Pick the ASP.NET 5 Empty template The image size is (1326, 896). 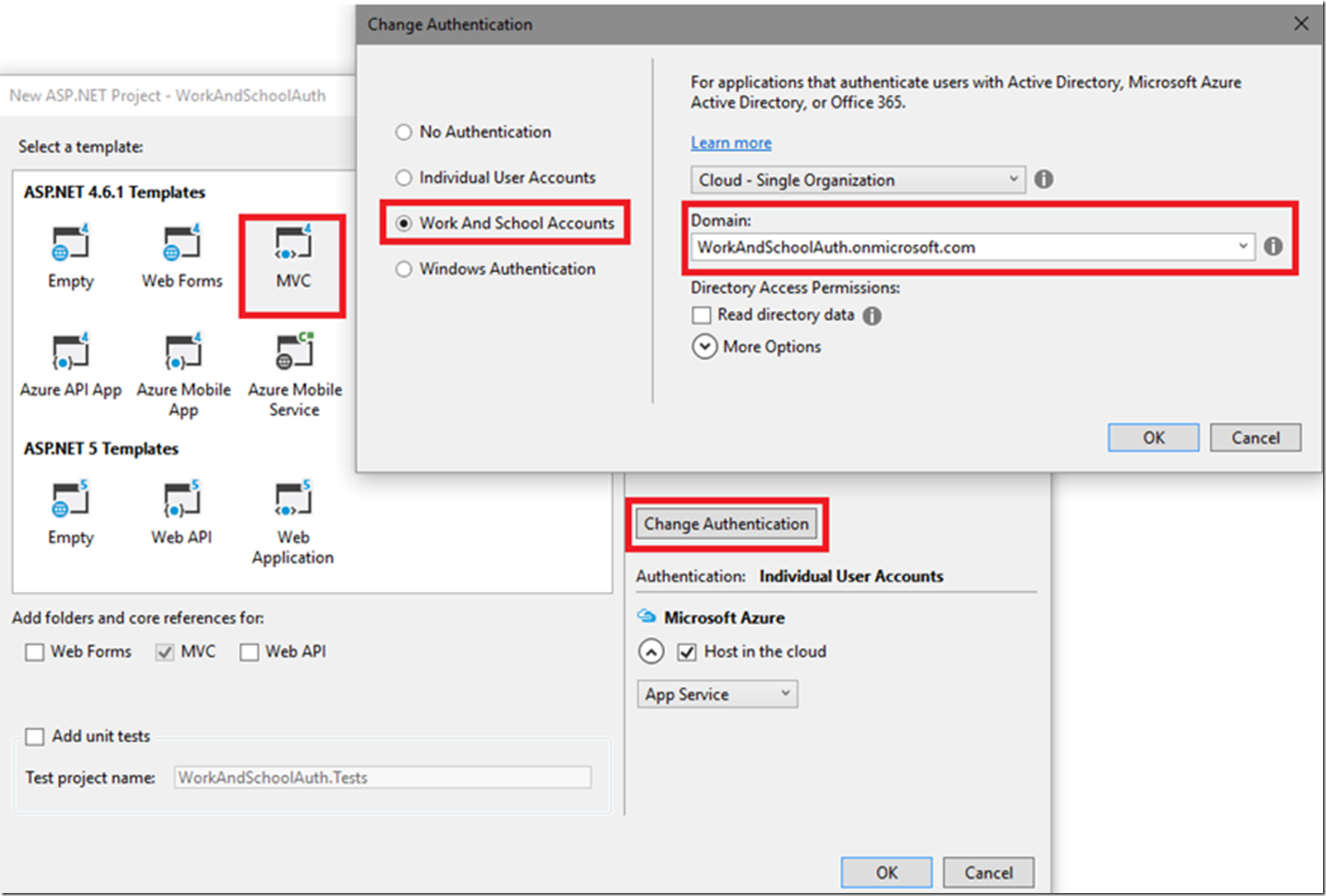pyautogui.click(x=70, y=514)
